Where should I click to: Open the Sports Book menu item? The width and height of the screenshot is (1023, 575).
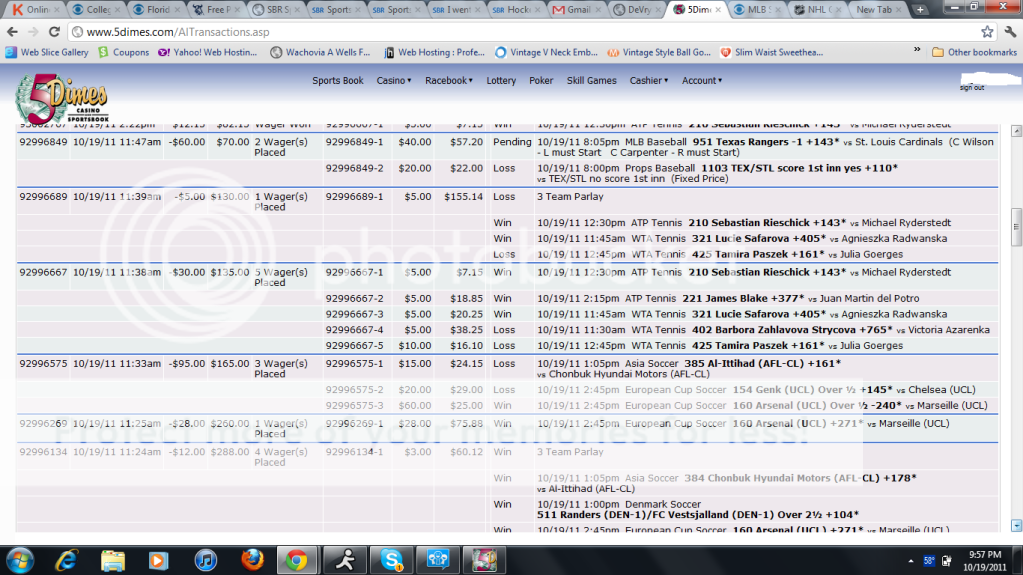click(x=338, y=81)
